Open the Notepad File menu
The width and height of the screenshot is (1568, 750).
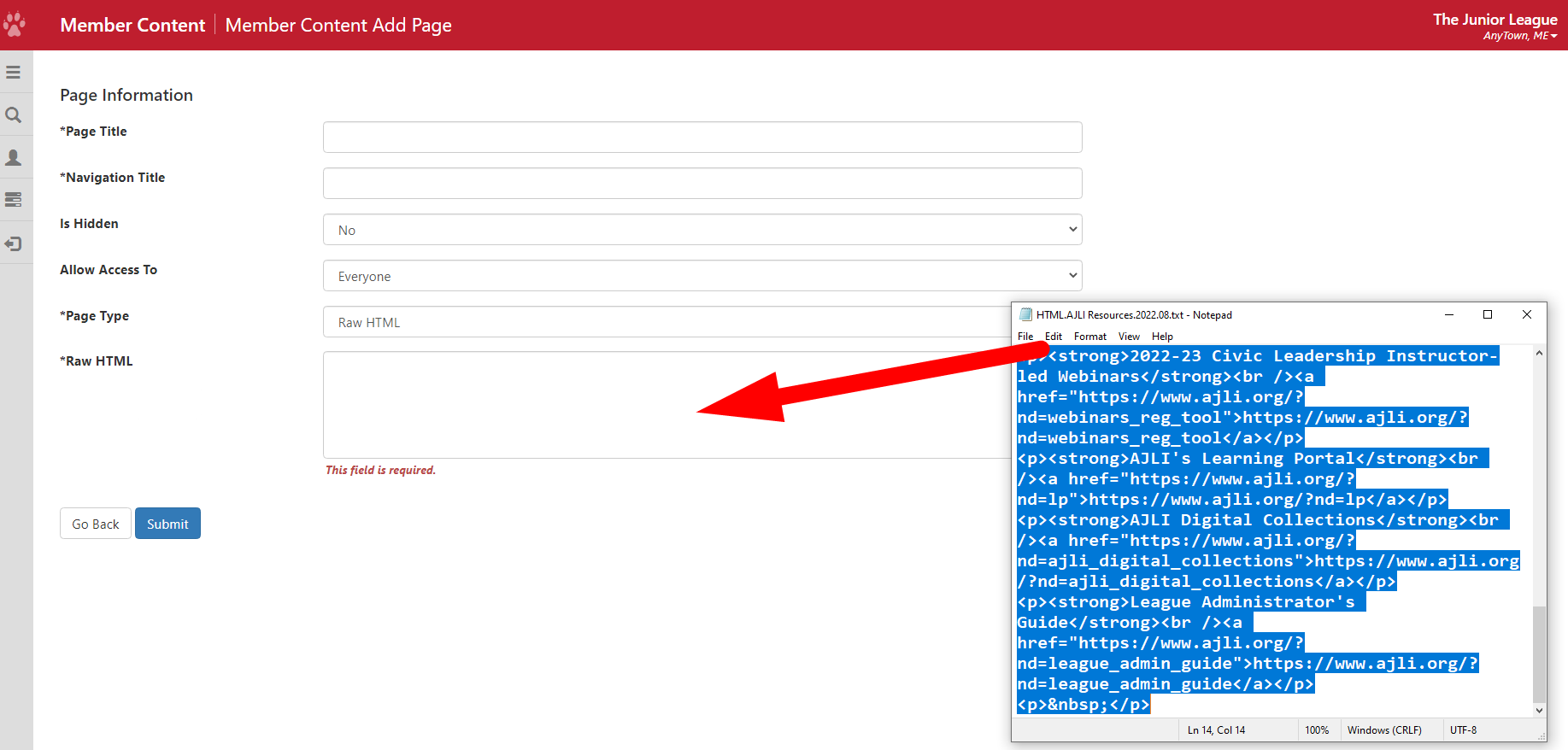pyautogui.click(x=1025, y=337)
